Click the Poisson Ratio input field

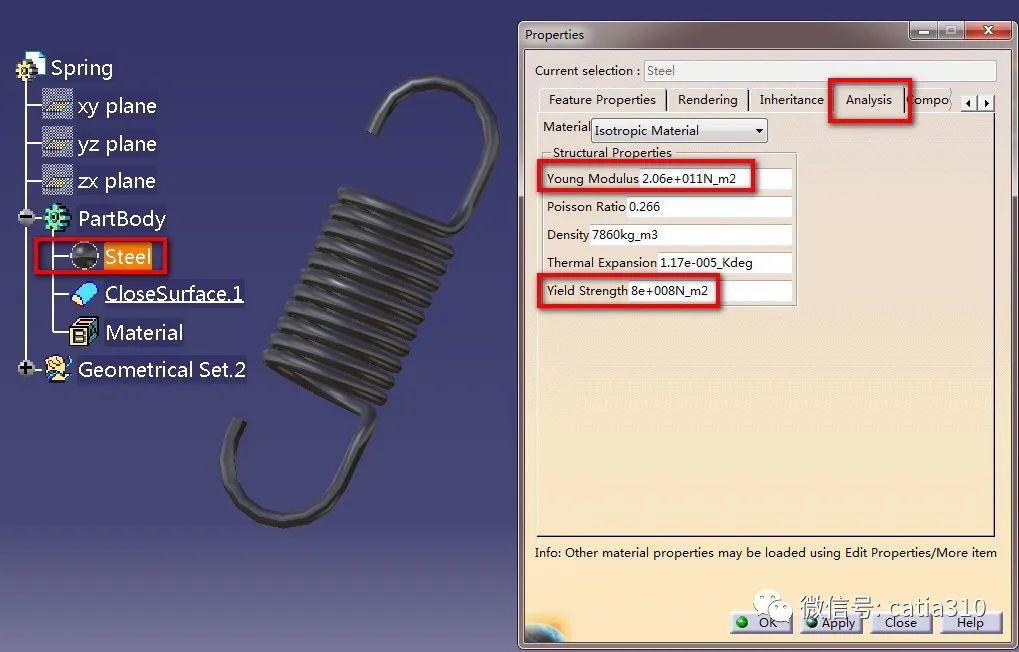709,207
